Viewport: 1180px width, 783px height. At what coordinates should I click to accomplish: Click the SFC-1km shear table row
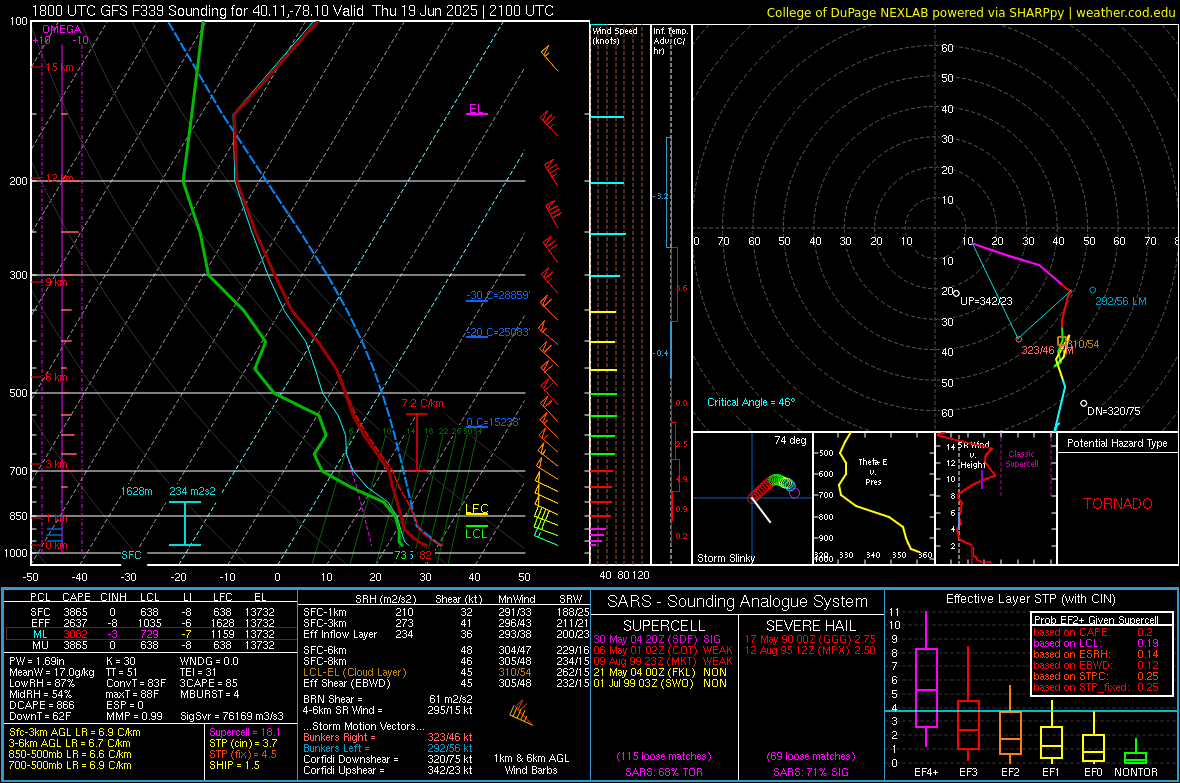[x=446, y=612]
